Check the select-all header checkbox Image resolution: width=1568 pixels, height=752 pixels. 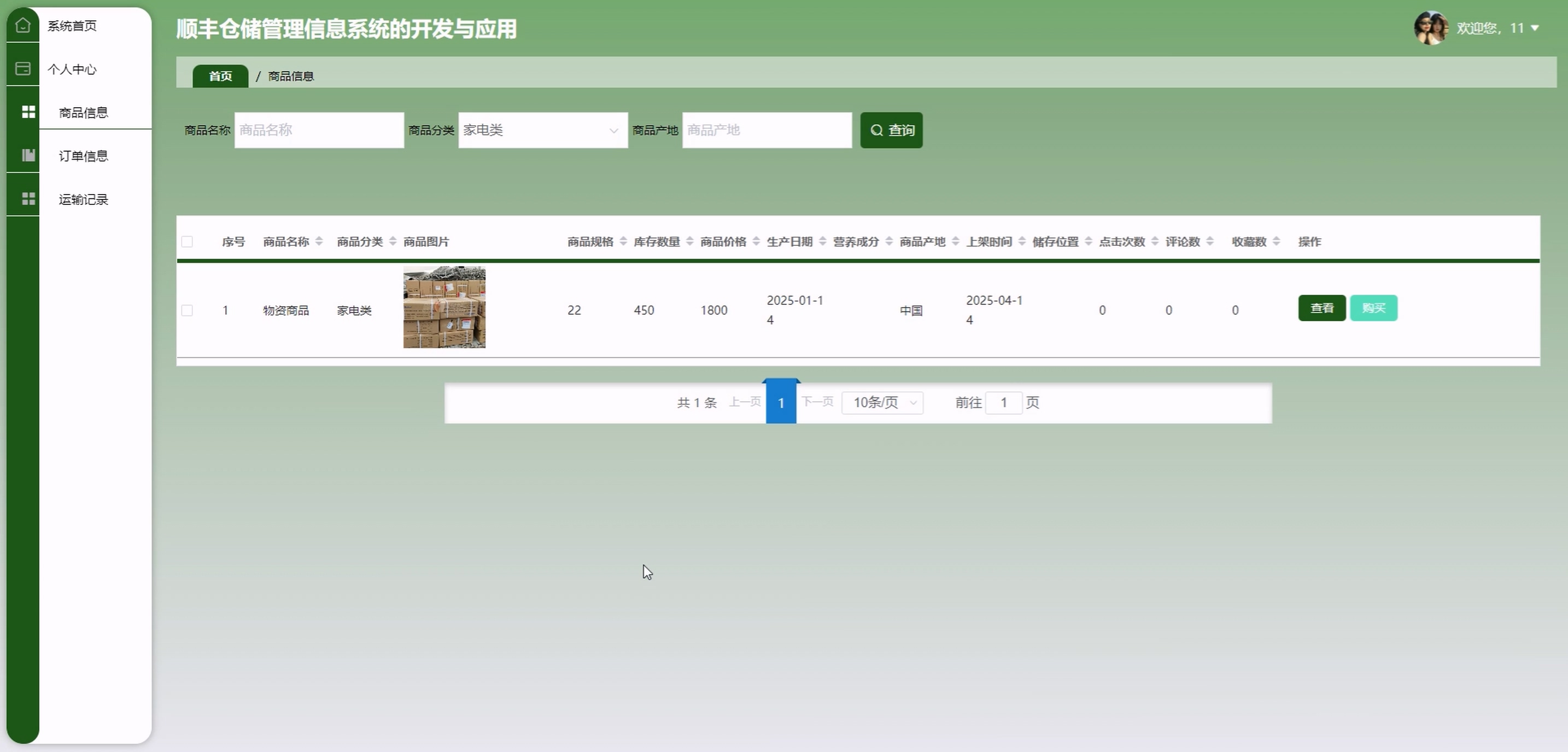(188, 242)
